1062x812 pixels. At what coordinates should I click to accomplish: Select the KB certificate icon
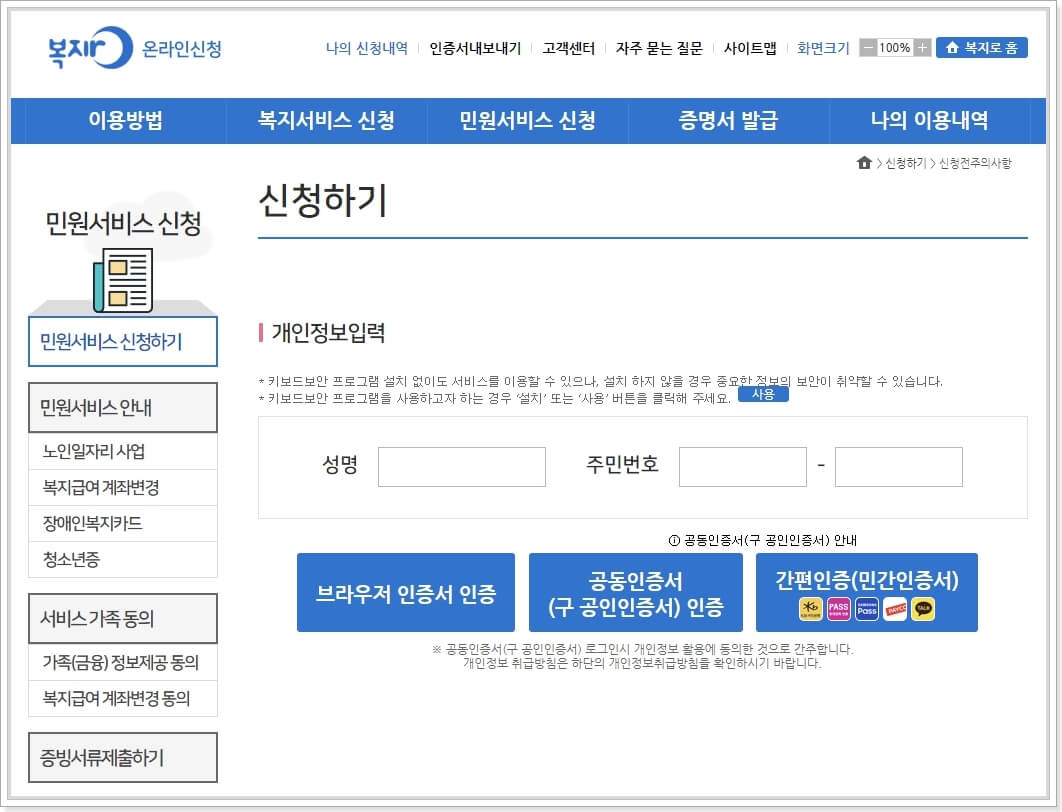811,608
